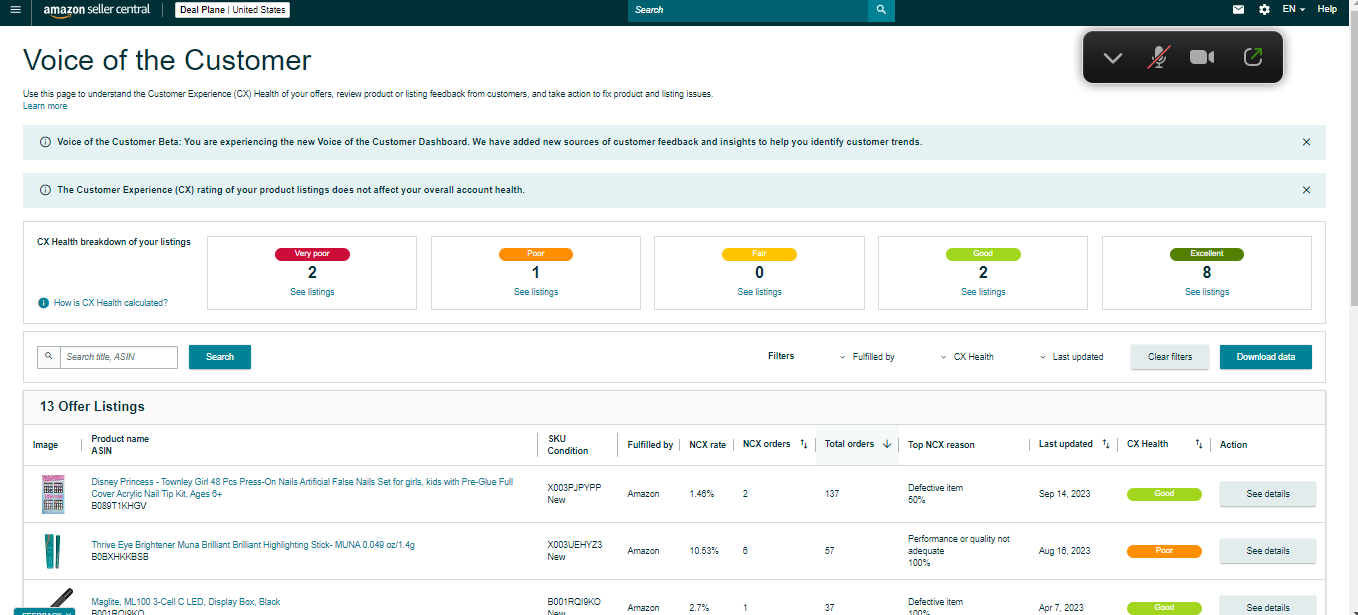
Task: Click the Disney Princess nails product thumbnail
Action: [x=52, y=494]
